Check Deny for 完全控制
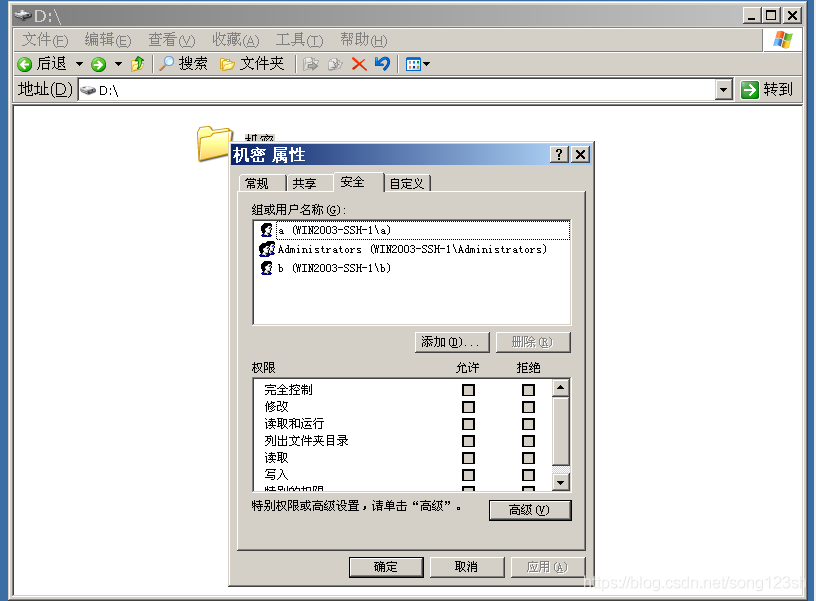Image resolution: width=816 pixels, height=601 pixels. (x=528, y=390)
